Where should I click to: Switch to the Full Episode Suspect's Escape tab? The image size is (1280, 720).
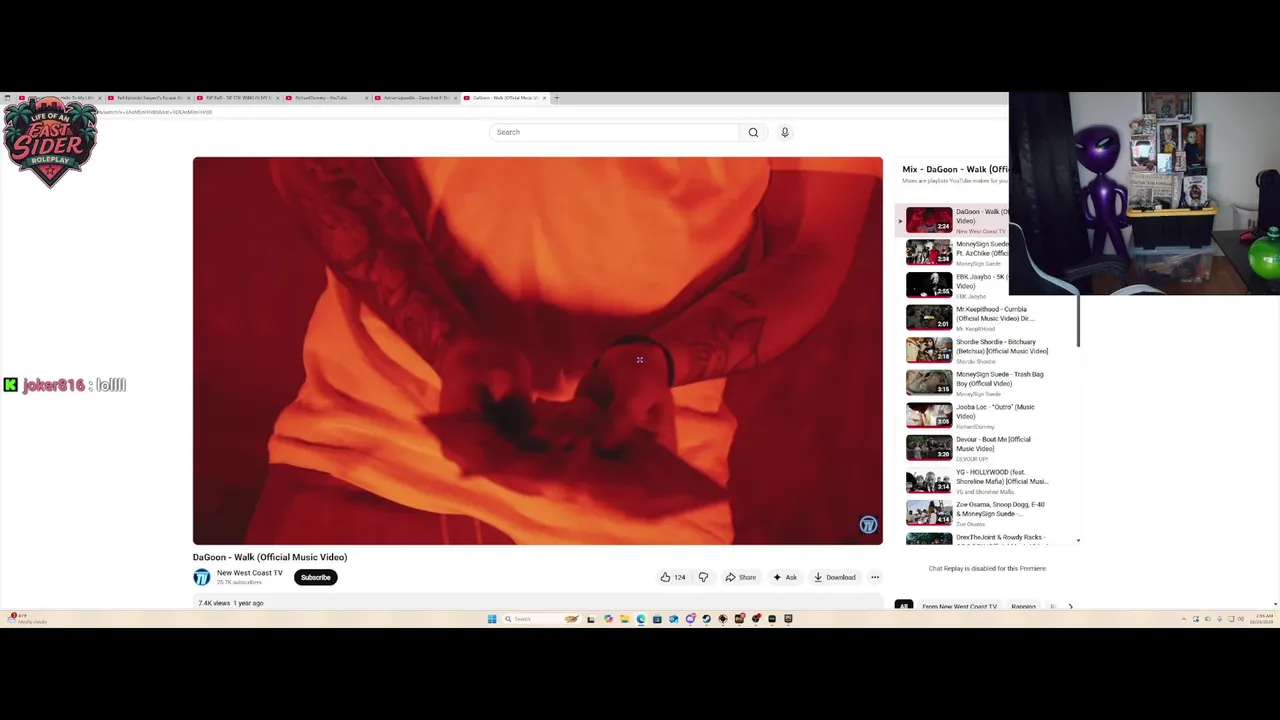[147, 98]
